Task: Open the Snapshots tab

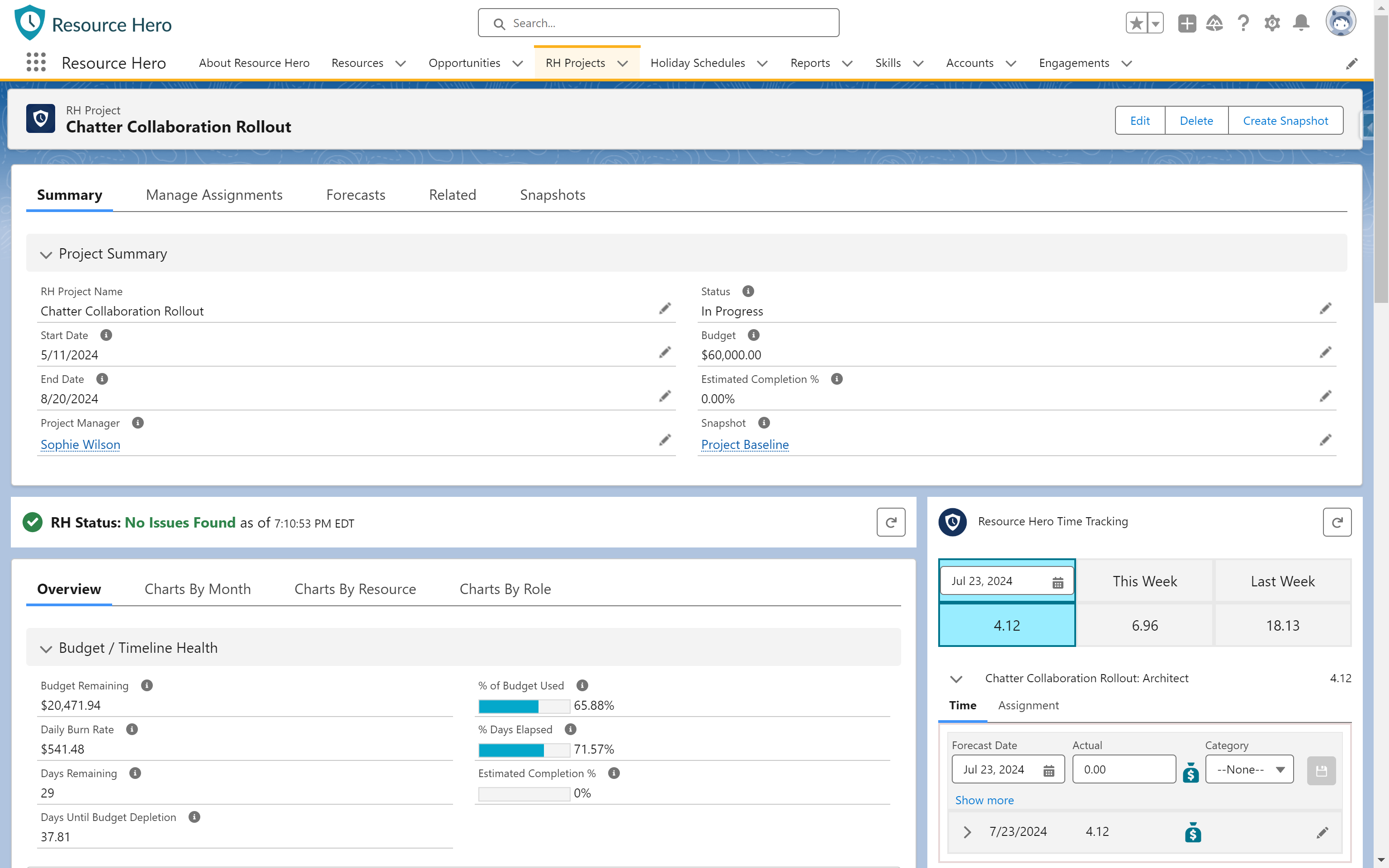Action: click(552, 194)
